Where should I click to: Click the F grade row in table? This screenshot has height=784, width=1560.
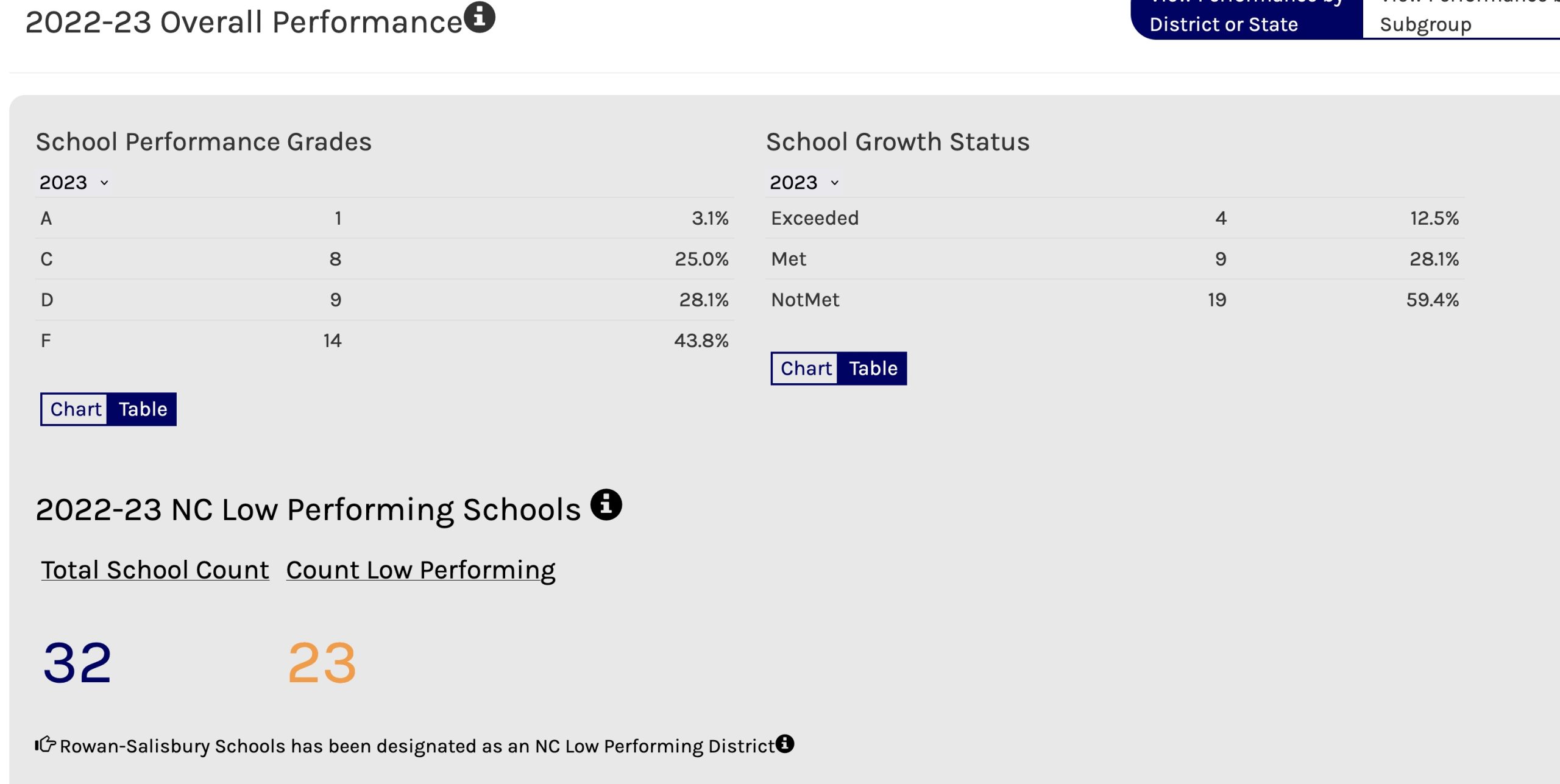(x=384, y=340)
